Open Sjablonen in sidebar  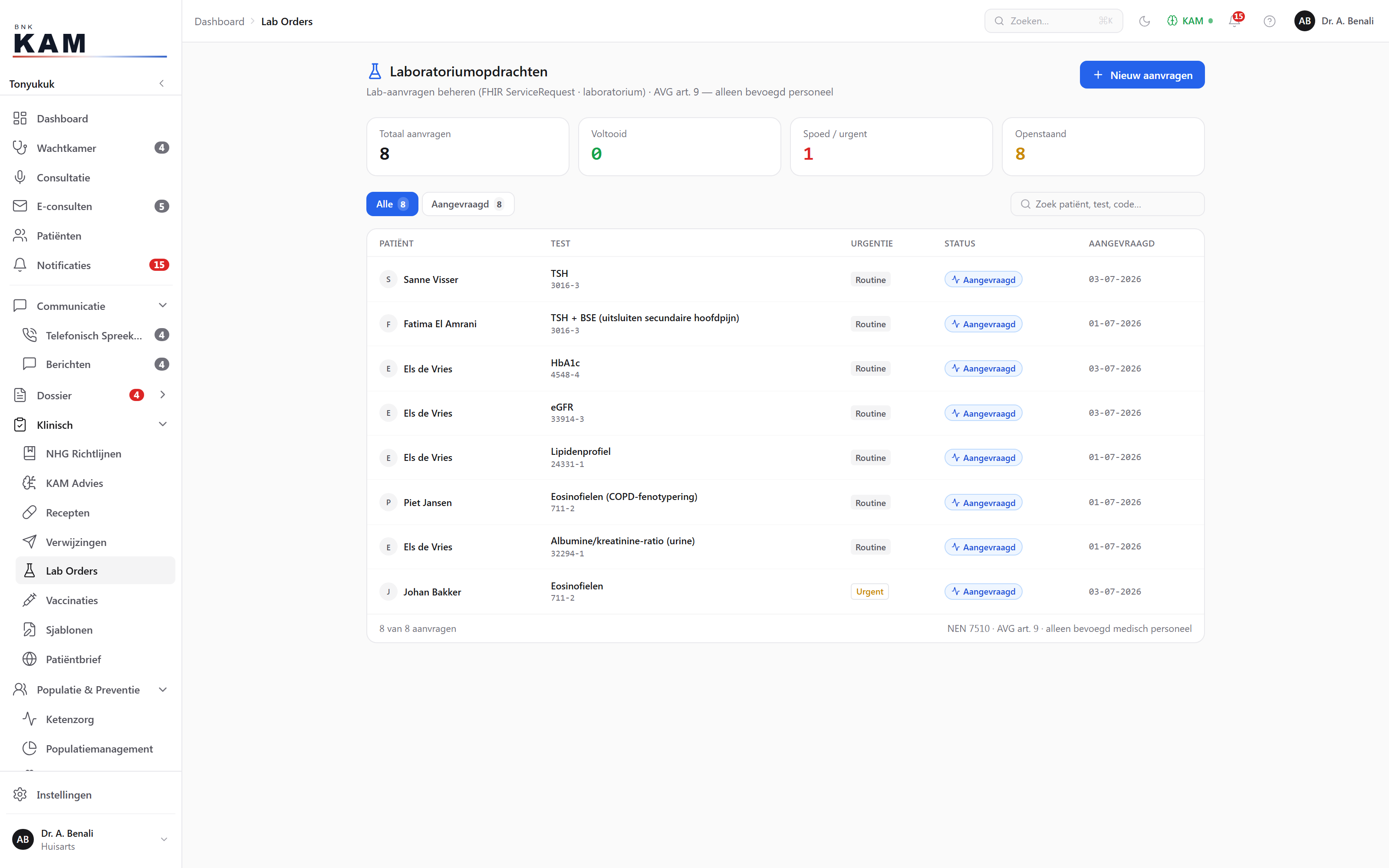coord(95,630)
